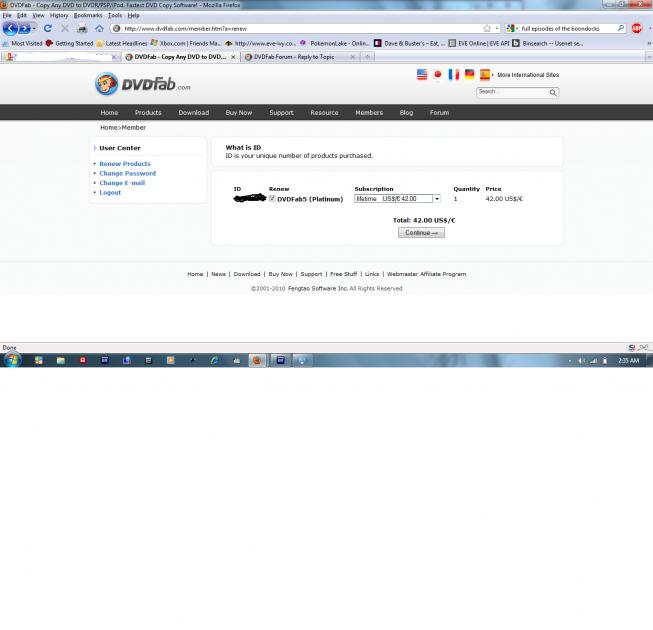This screenshot has height=630, width=653.
Task: Open Change Password link
Action: pyautogui.click(x=127, y=174)
